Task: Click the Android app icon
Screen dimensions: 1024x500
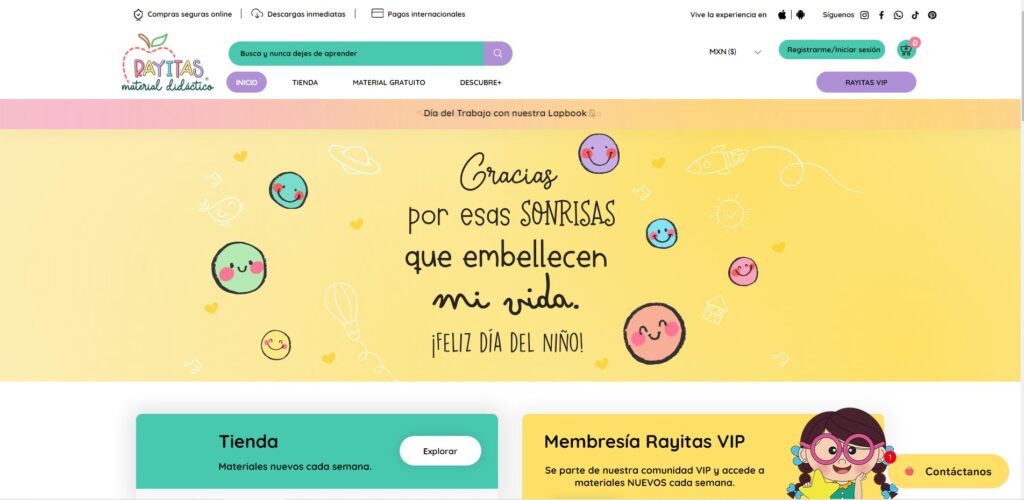Action: pos(801,14)
